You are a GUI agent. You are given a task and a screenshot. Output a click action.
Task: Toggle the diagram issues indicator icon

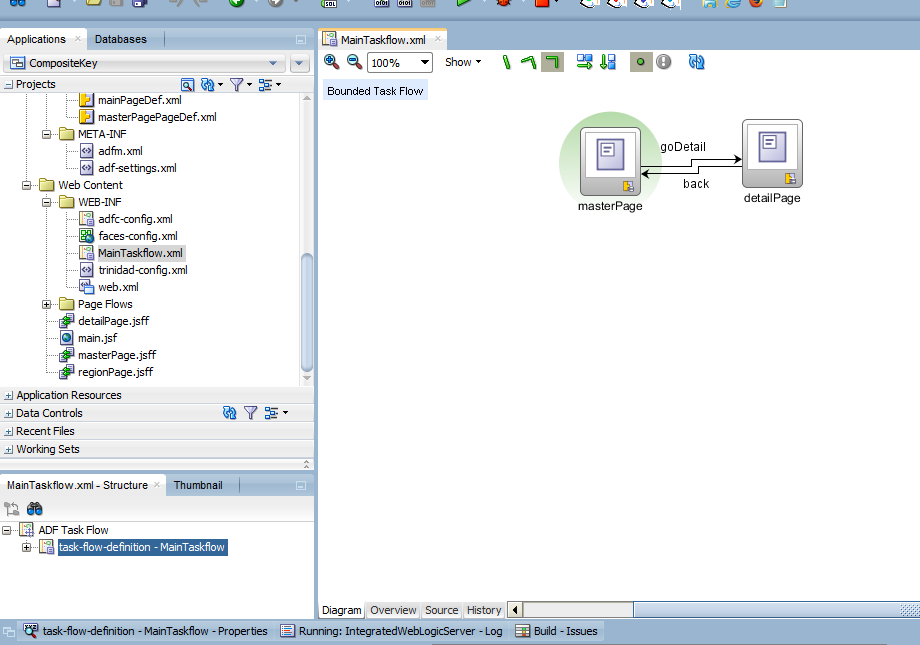[x=663, y=62]
